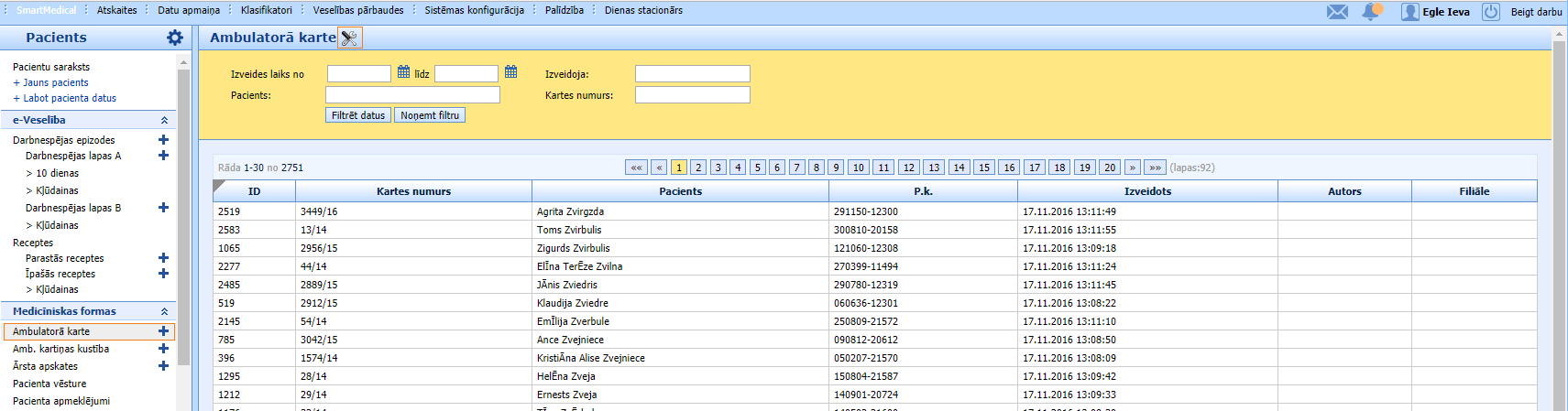This screenshot has width=1568, height=411.
Task: Collapse the e-Veselība section
Action: pyautogui.click(x=164, y=120)
